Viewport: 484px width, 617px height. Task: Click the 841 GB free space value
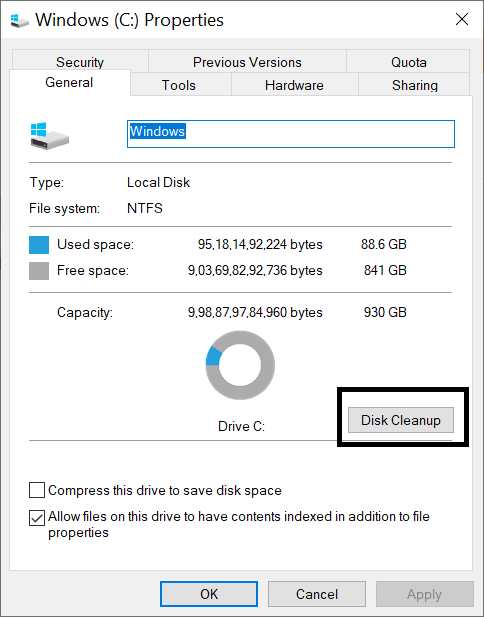[385, 270]
